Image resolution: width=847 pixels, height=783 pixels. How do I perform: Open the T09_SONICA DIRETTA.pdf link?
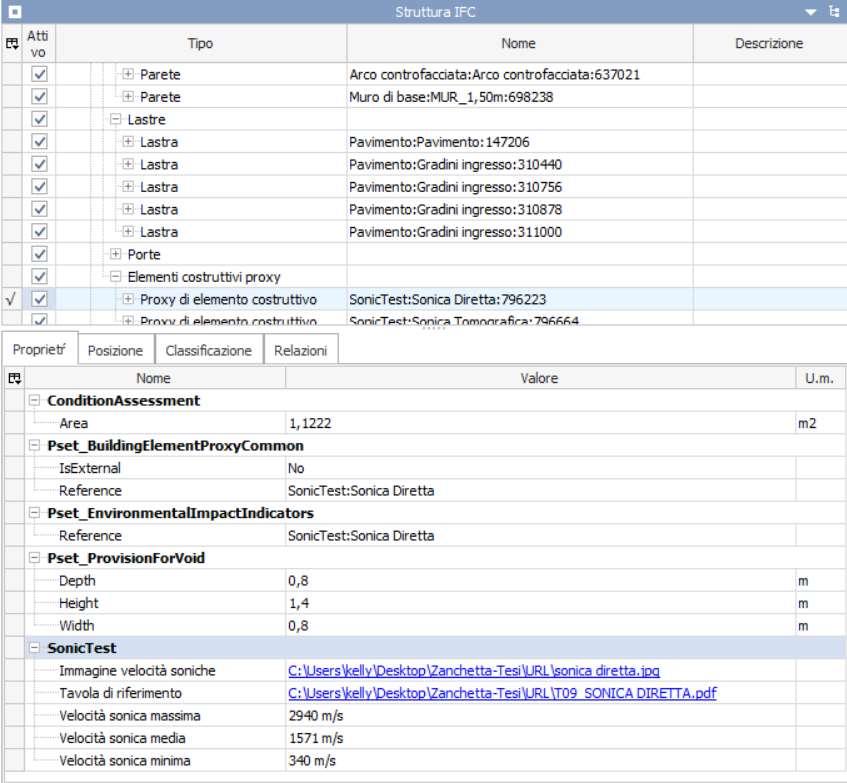coord(502,693)
